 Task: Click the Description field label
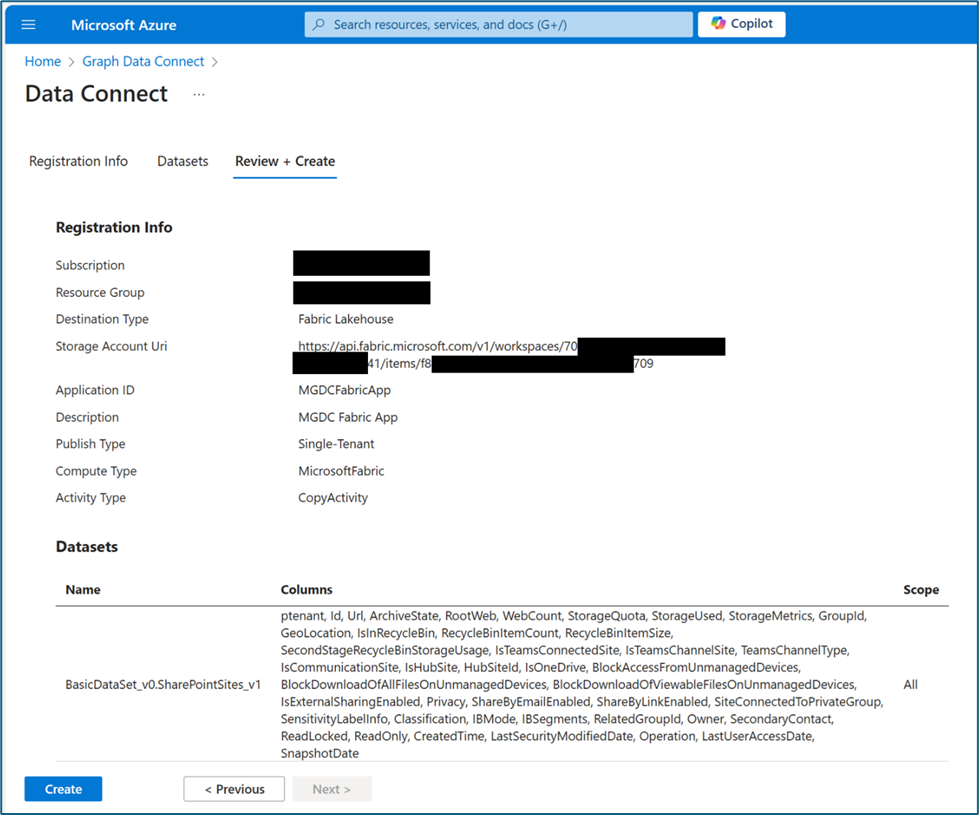(x=87, y=417)
